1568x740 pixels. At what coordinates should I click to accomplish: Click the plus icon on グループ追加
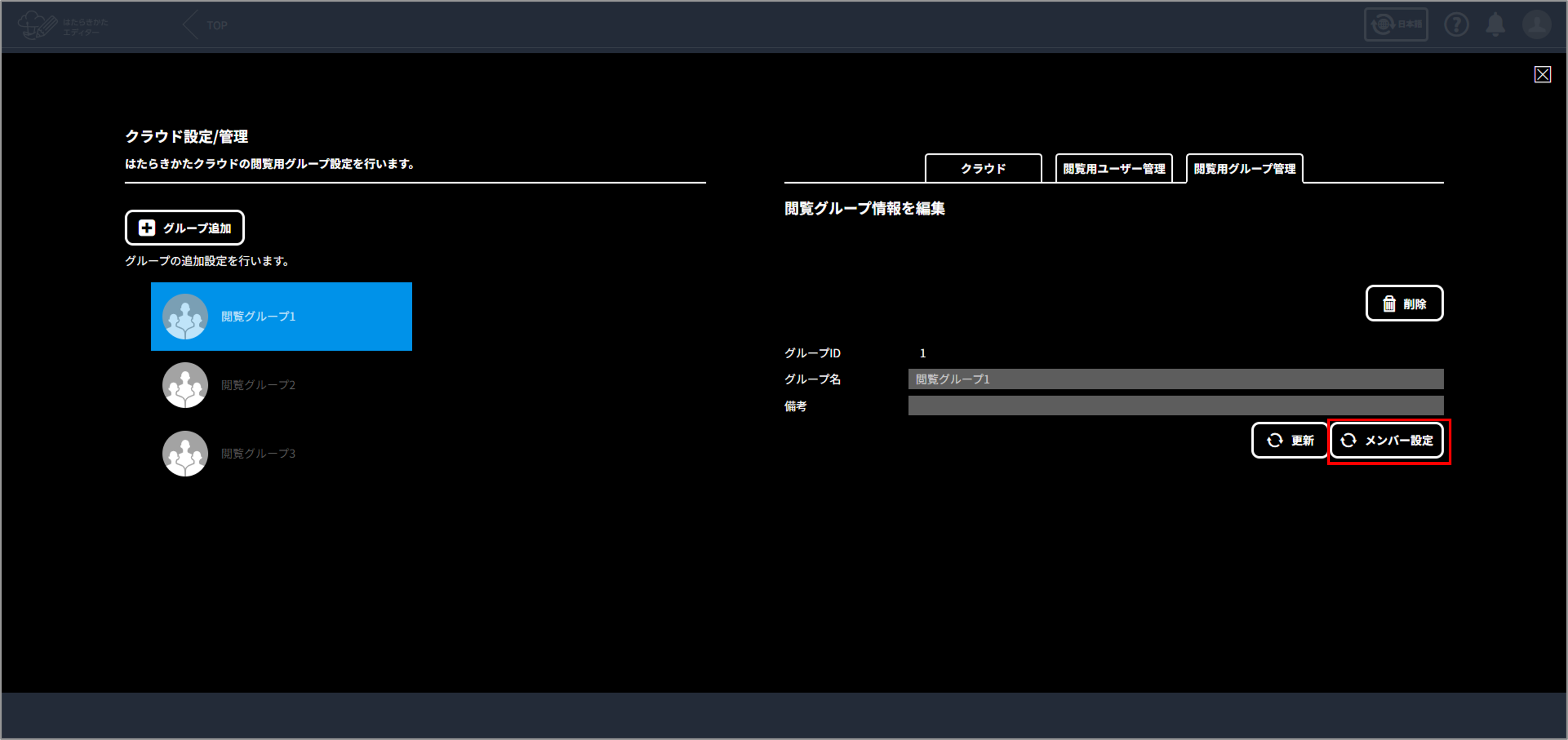147,228
